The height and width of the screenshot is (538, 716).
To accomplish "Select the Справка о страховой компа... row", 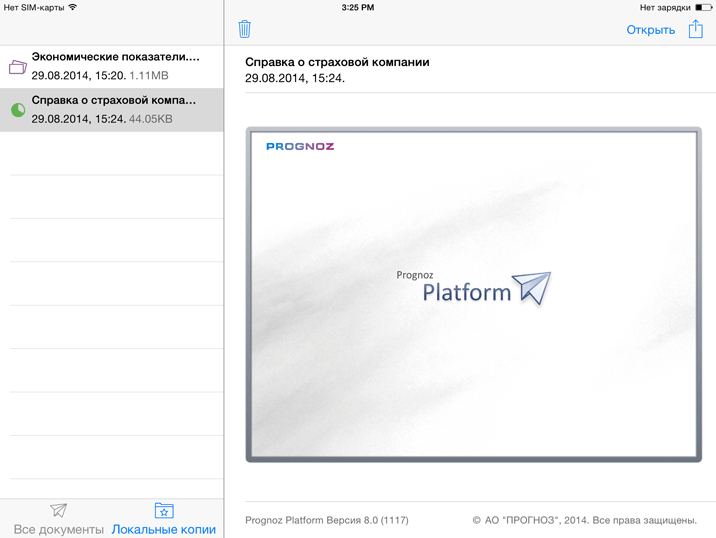I will click(x=112, y=110).
